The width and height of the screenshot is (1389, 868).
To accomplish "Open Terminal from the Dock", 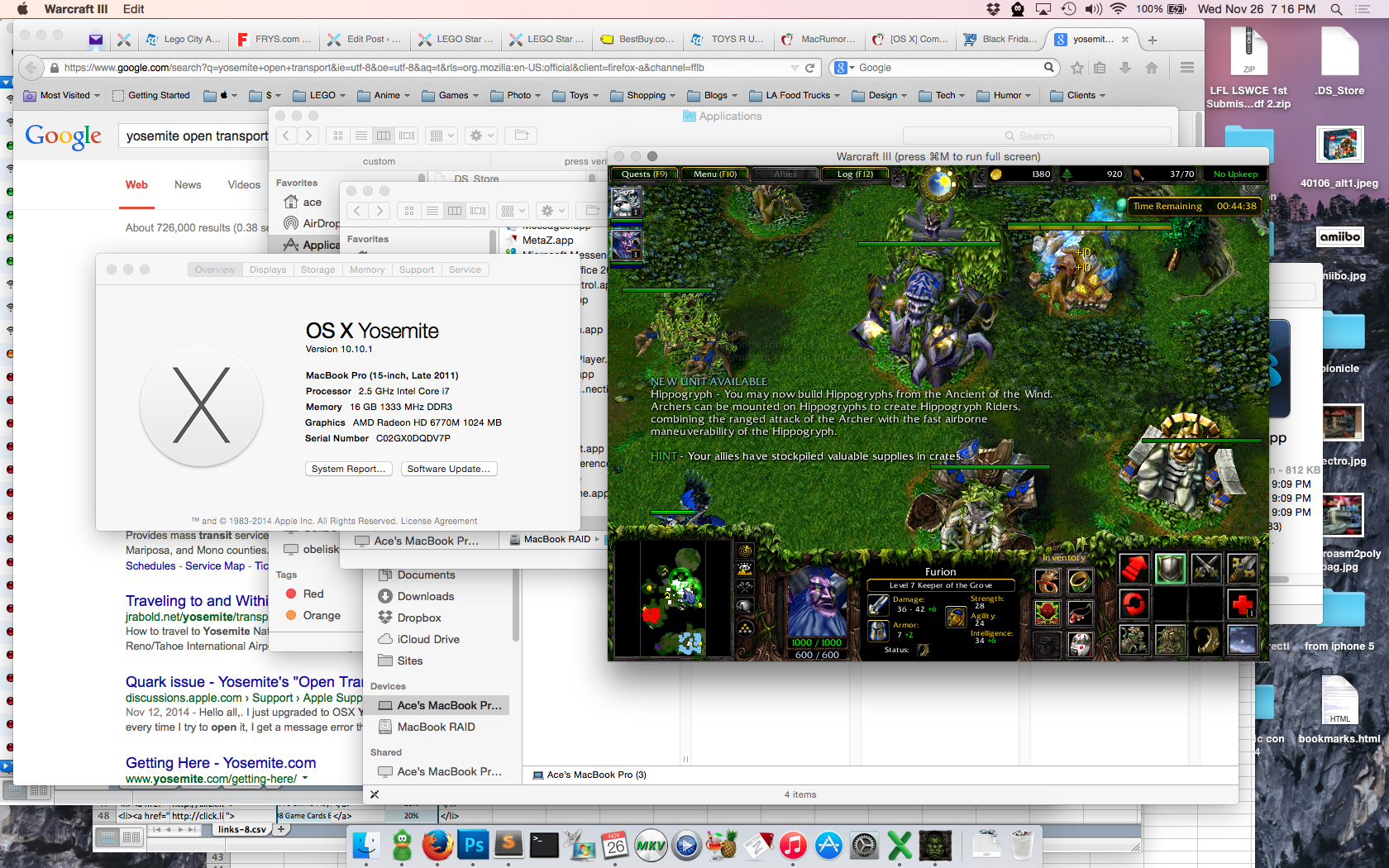I will (544, 845).
